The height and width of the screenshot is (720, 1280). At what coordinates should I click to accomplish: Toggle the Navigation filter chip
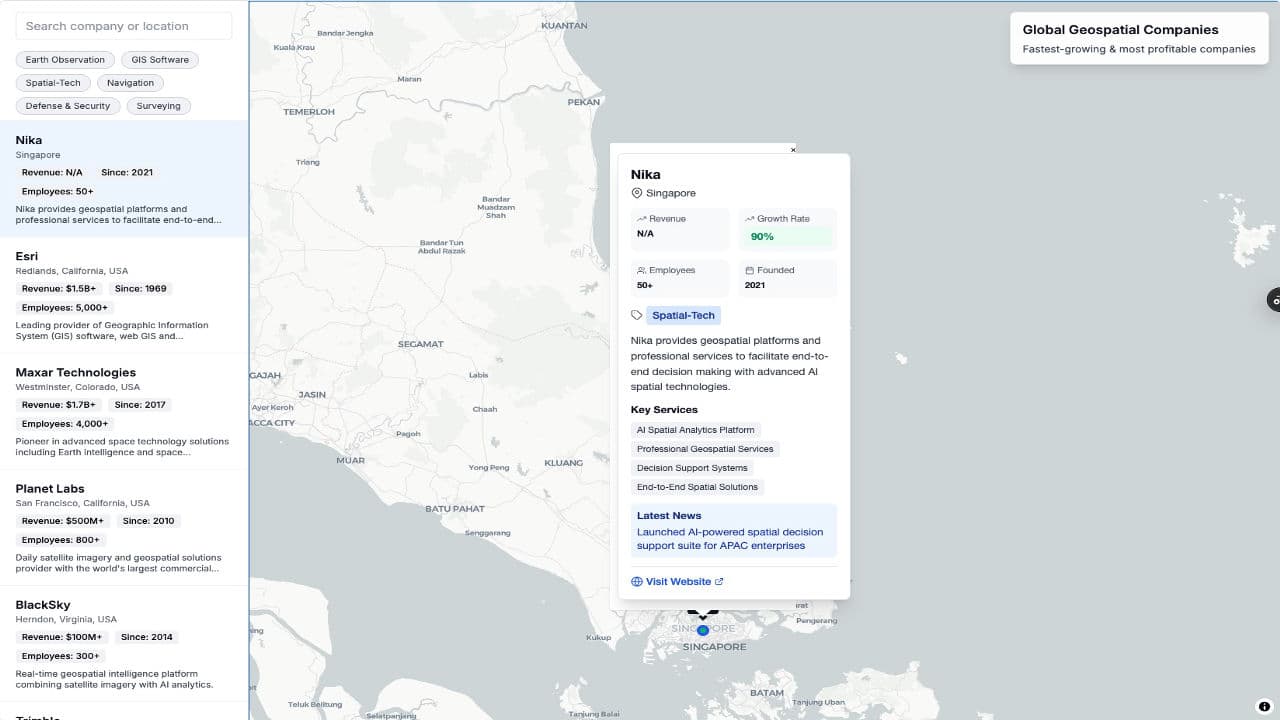tap(131, 83)
